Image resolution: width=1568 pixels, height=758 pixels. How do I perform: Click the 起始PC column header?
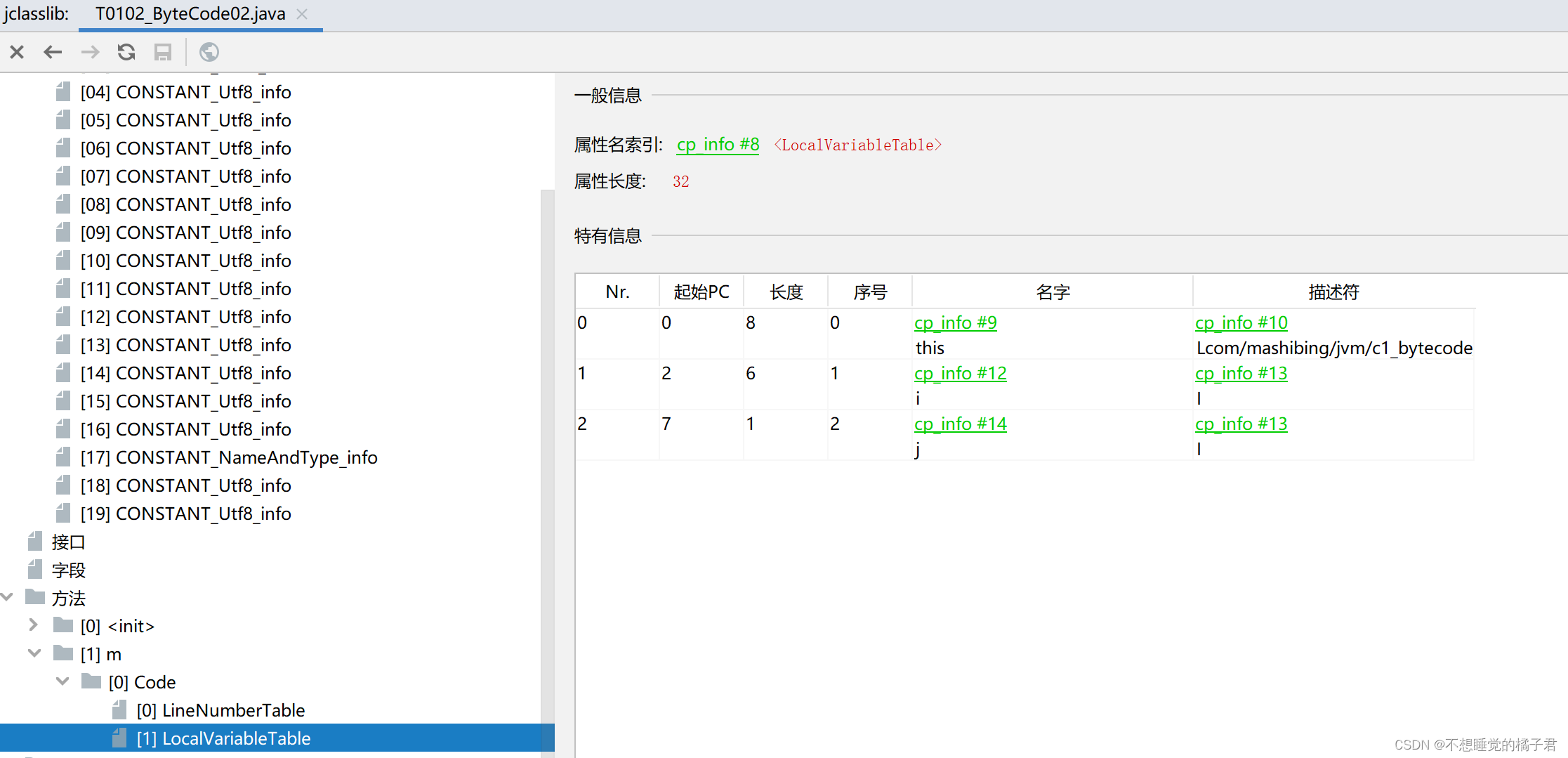[x=701, y=292]
